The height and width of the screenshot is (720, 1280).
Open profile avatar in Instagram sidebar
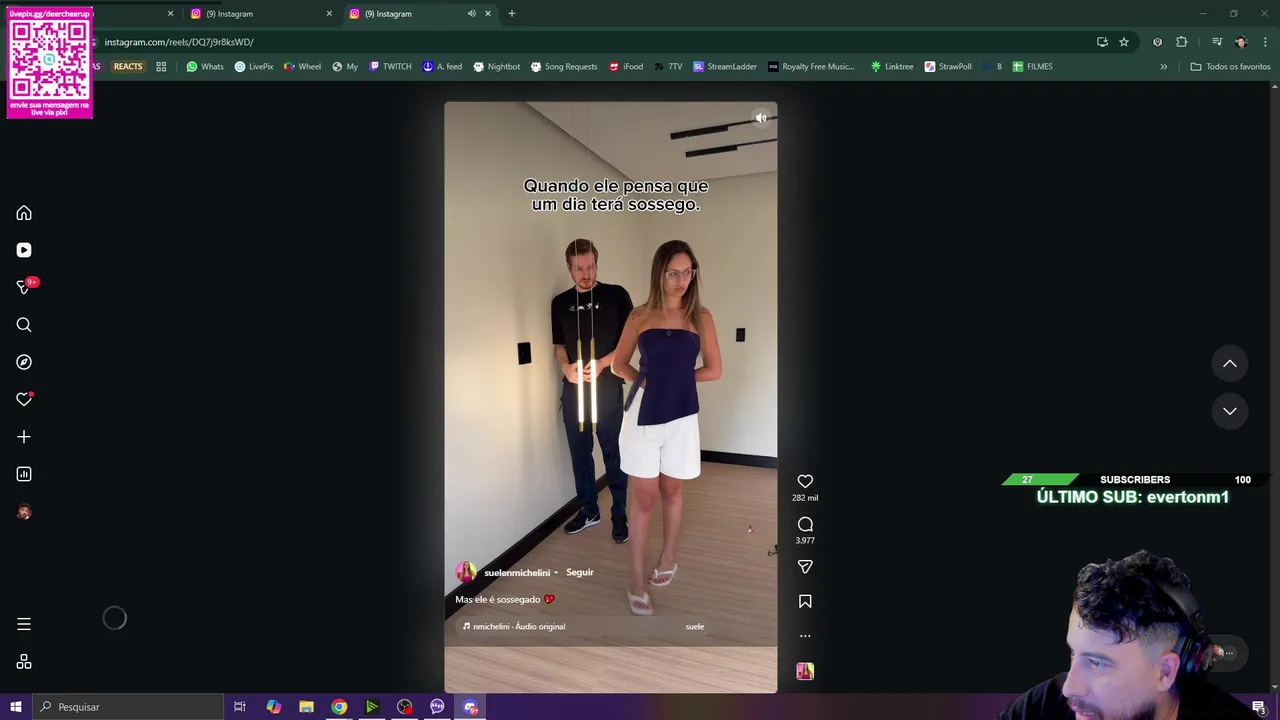(24, 512)
